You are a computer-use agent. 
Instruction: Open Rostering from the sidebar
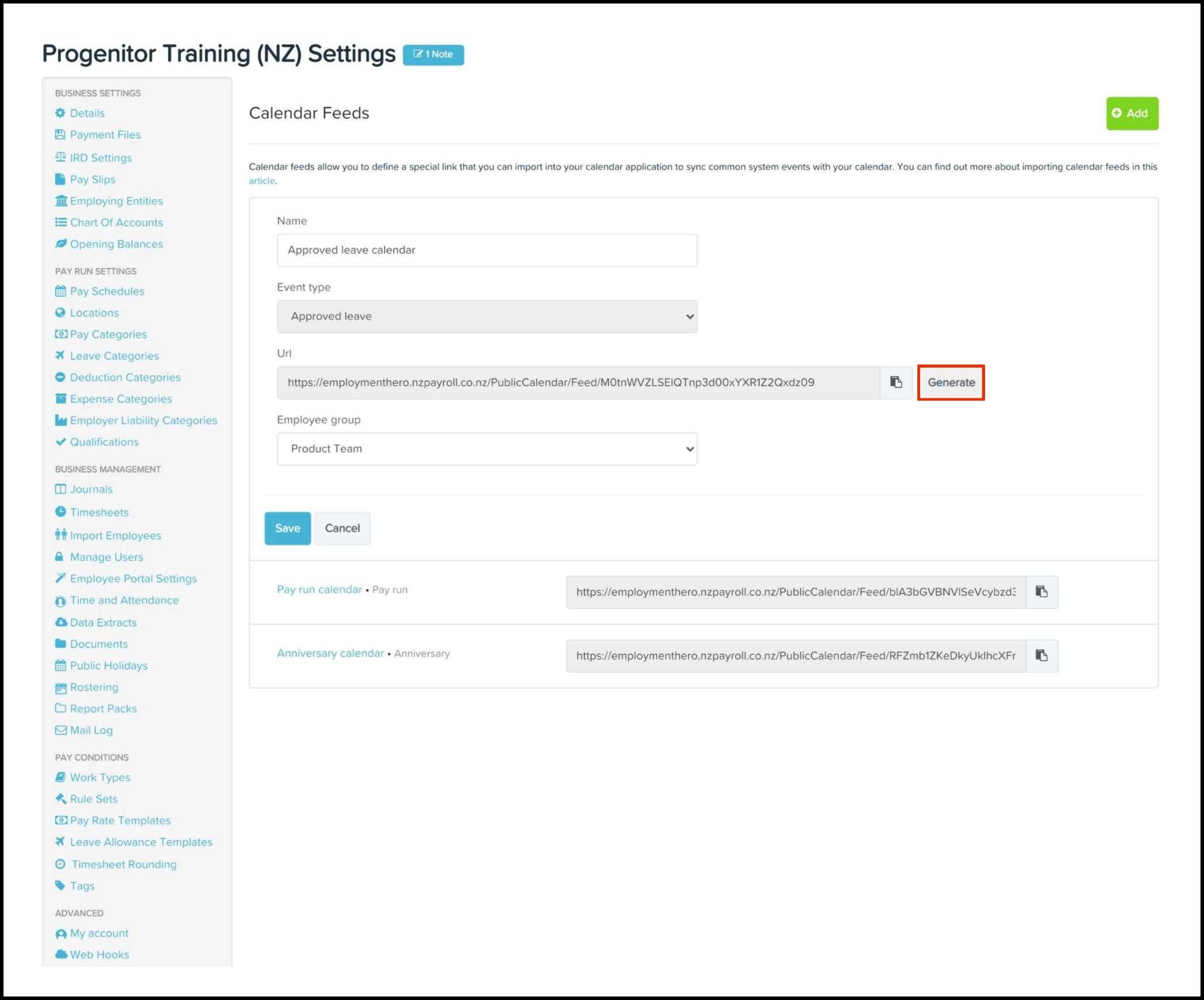tap(94, 687)
